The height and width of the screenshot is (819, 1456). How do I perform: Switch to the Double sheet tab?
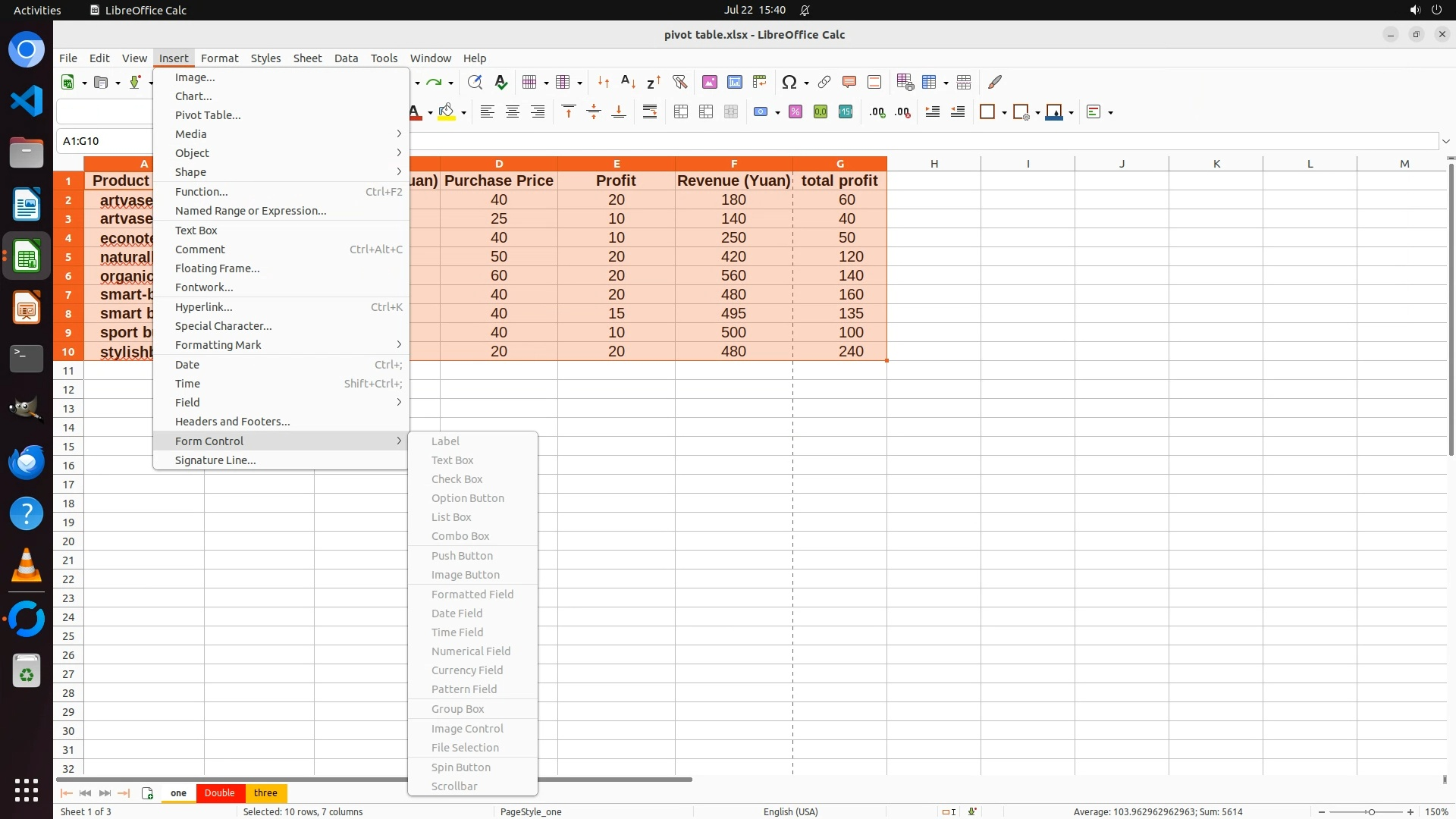point(220,793)
